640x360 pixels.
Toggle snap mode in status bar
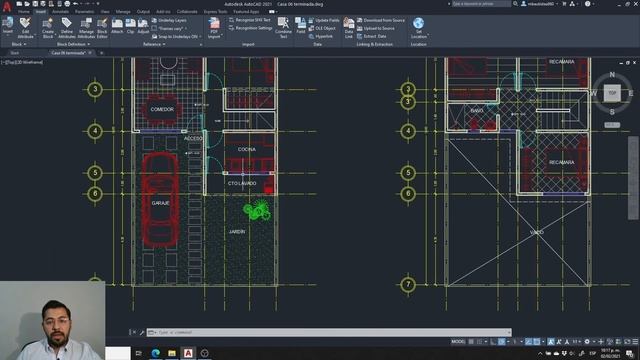pos(480,342)
